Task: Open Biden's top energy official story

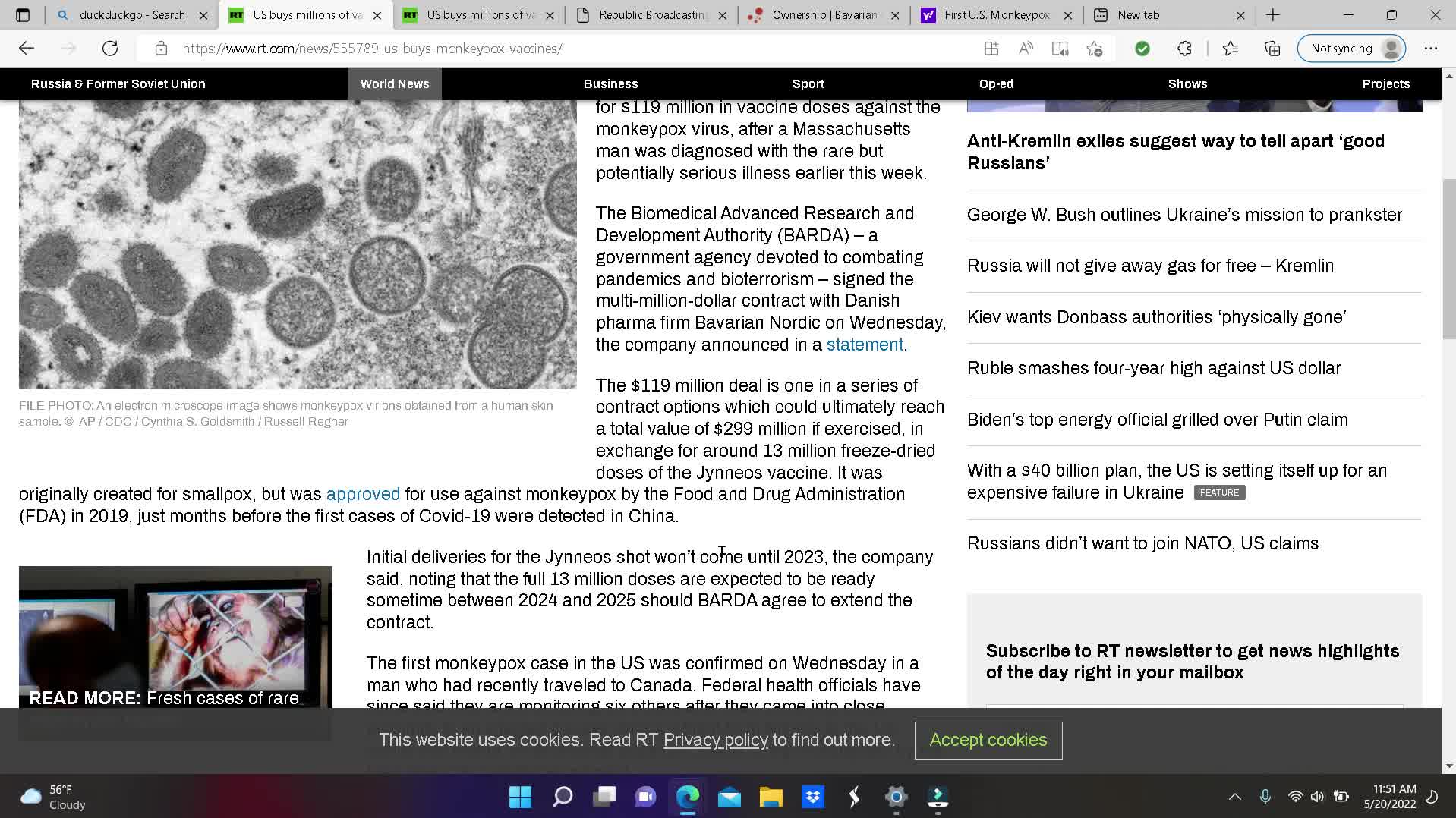Action: (x=1157, y=420)
